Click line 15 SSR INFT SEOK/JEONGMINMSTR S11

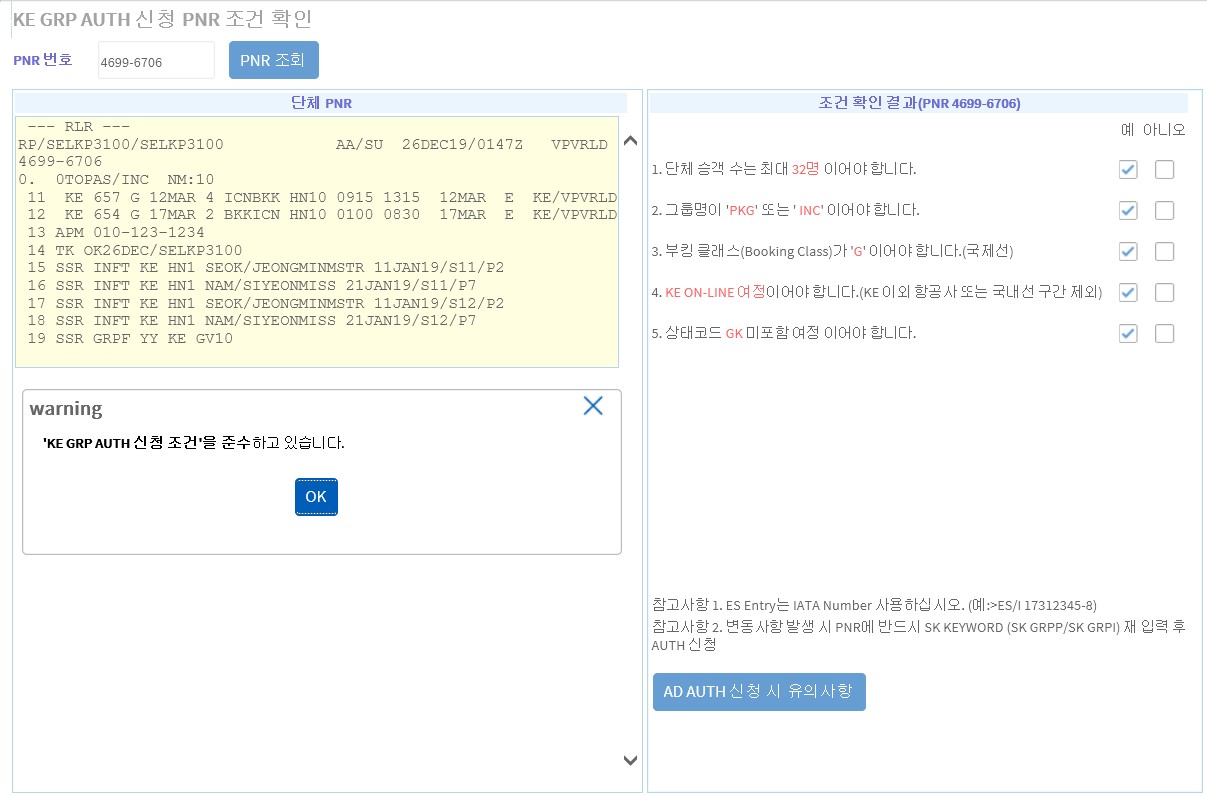click(x=266, y=268)
